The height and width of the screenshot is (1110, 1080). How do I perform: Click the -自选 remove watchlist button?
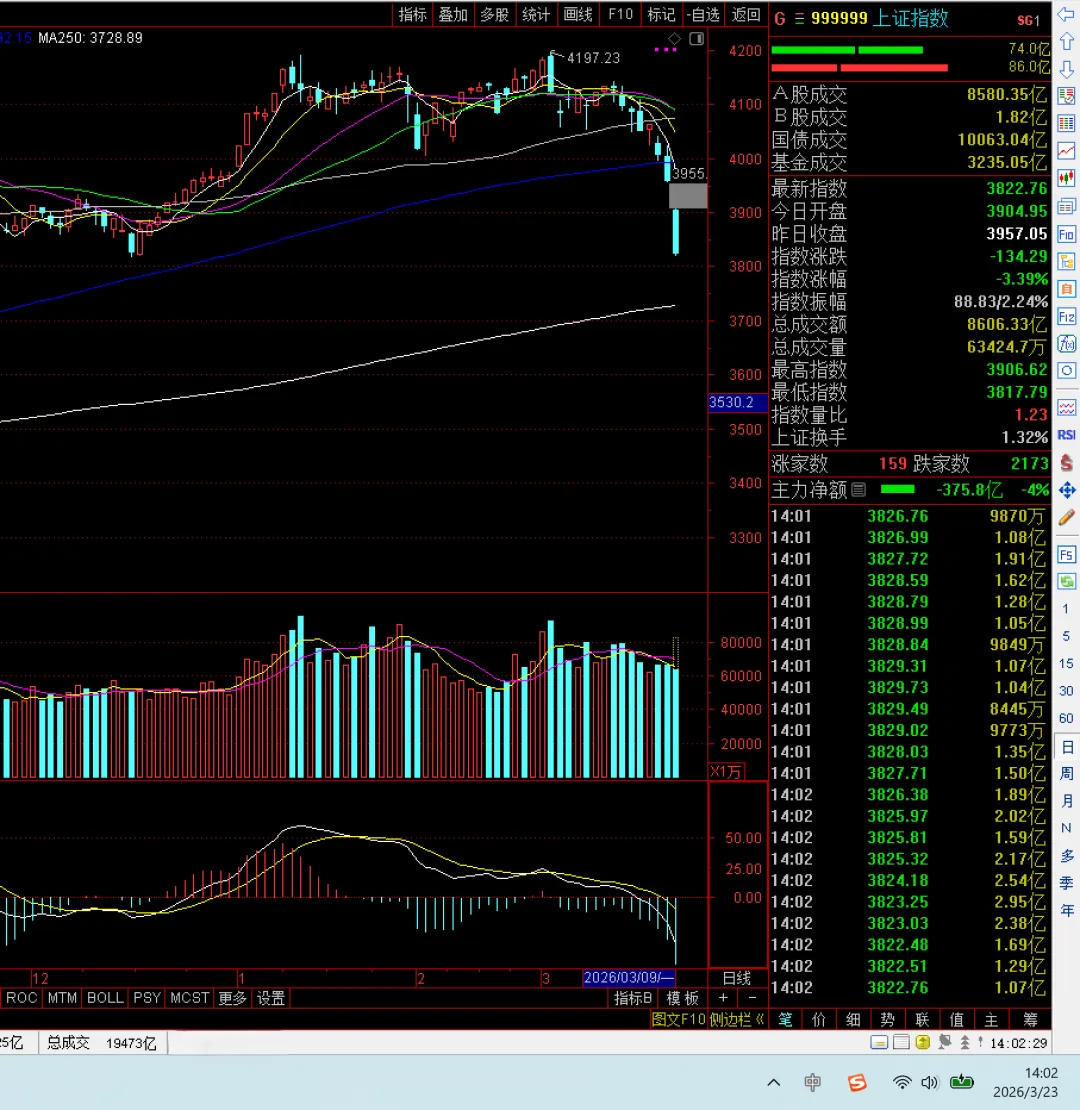coord(703,15)
